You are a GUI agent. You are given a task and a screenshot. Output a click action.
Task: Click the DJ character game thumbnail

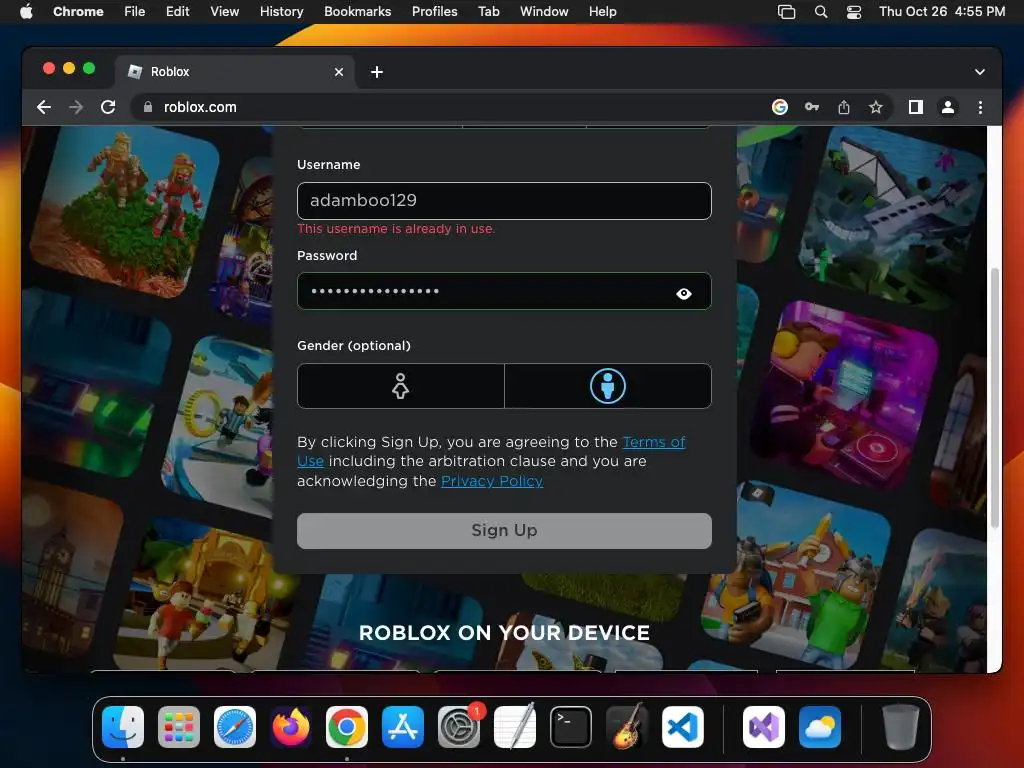click(846, 395)
